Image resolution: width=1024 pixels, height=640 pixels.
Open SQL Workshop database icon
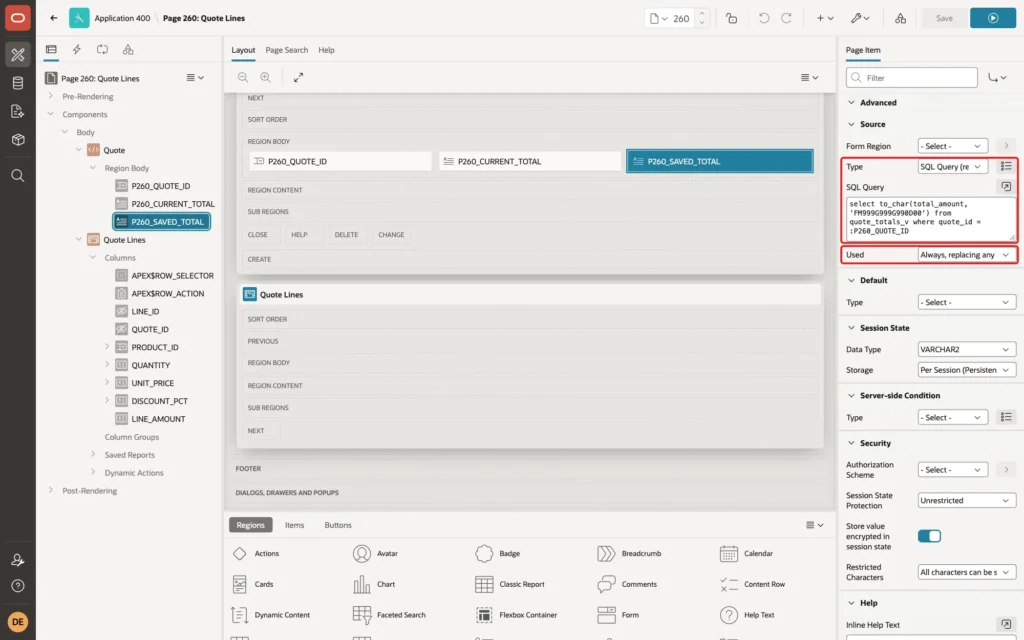[18, 83]
